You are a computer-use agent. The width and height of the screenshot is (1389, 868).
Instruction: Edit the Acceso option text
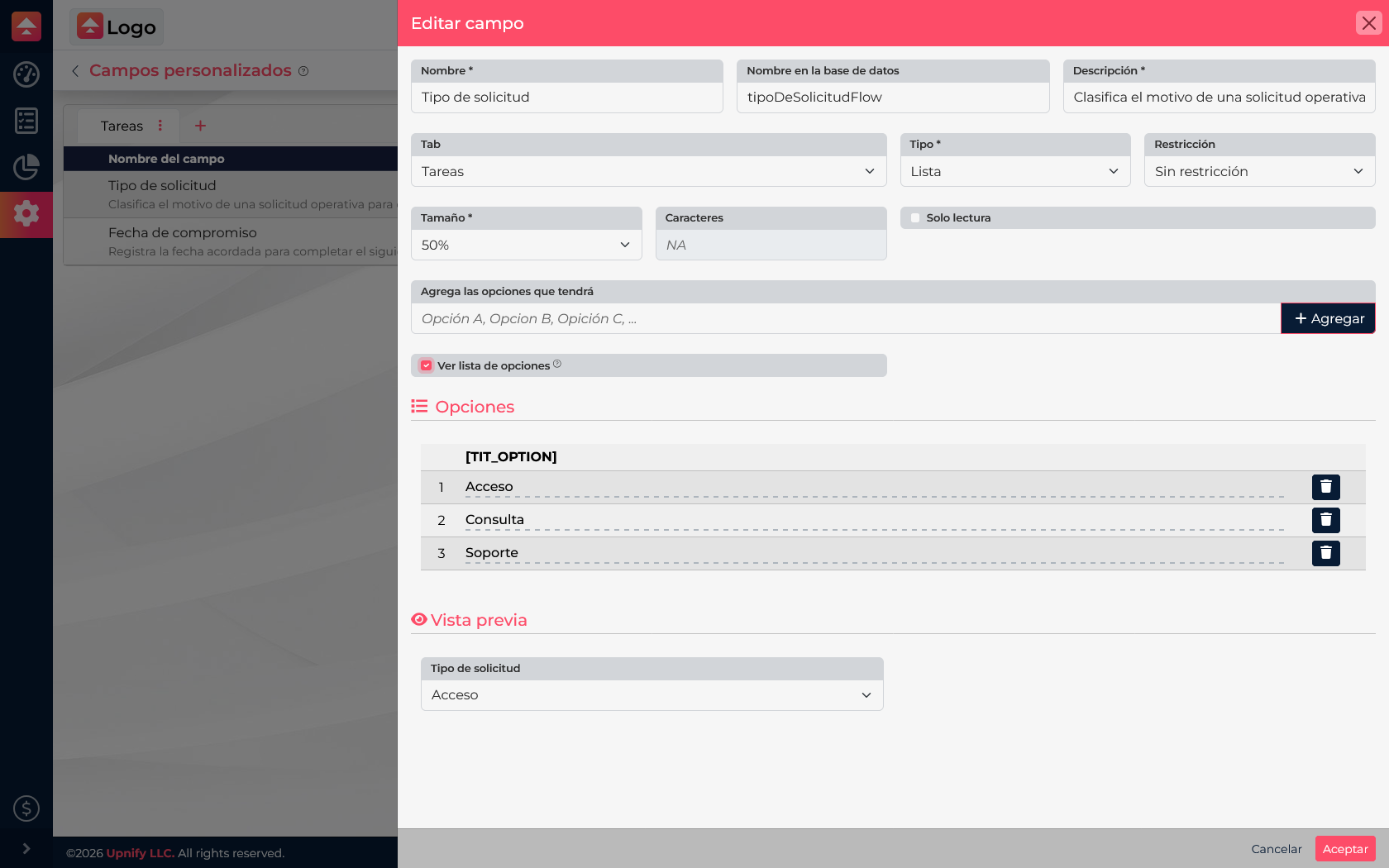pos(875,487)
